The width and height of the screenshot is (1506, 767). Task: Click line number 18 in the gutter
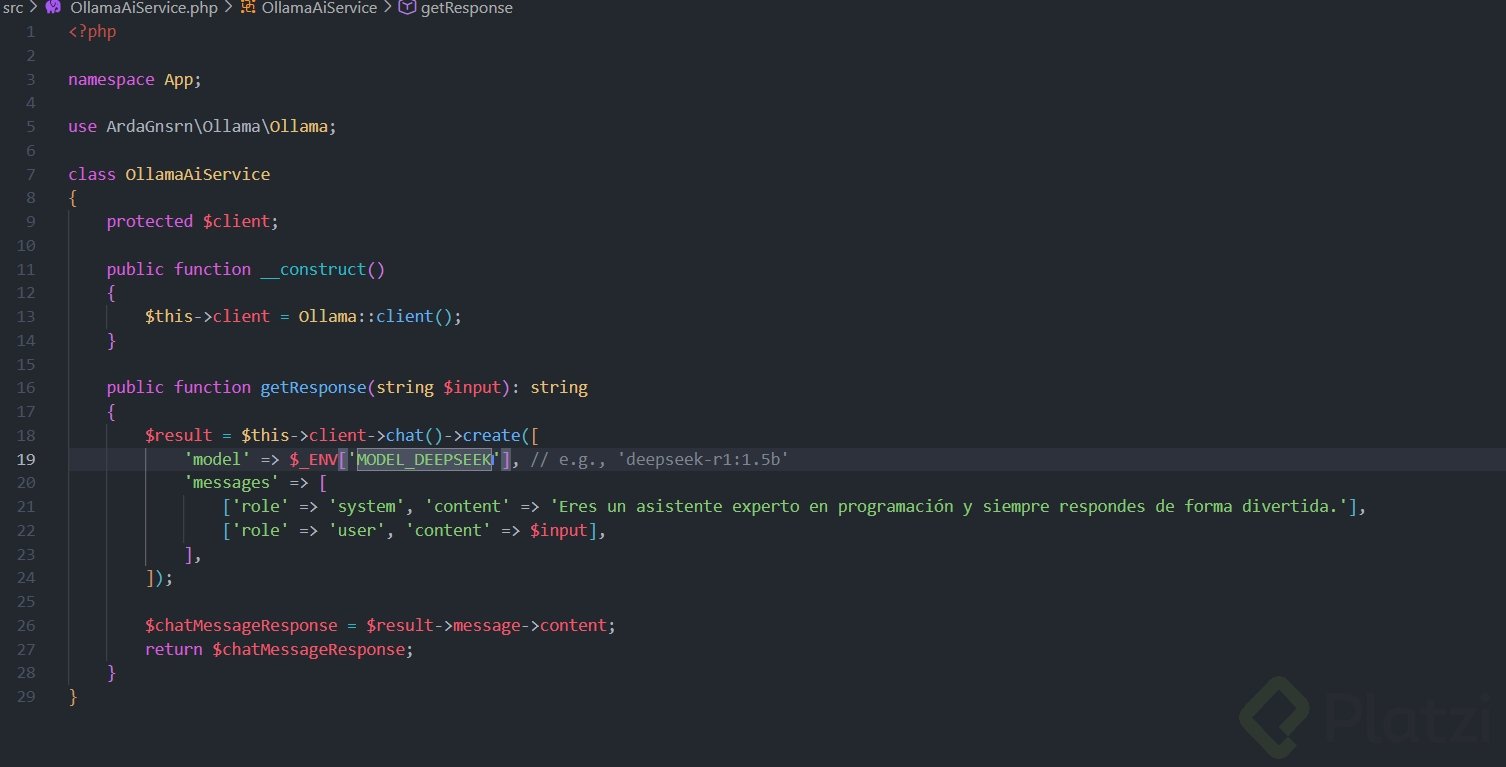click(x=27, y=436)
